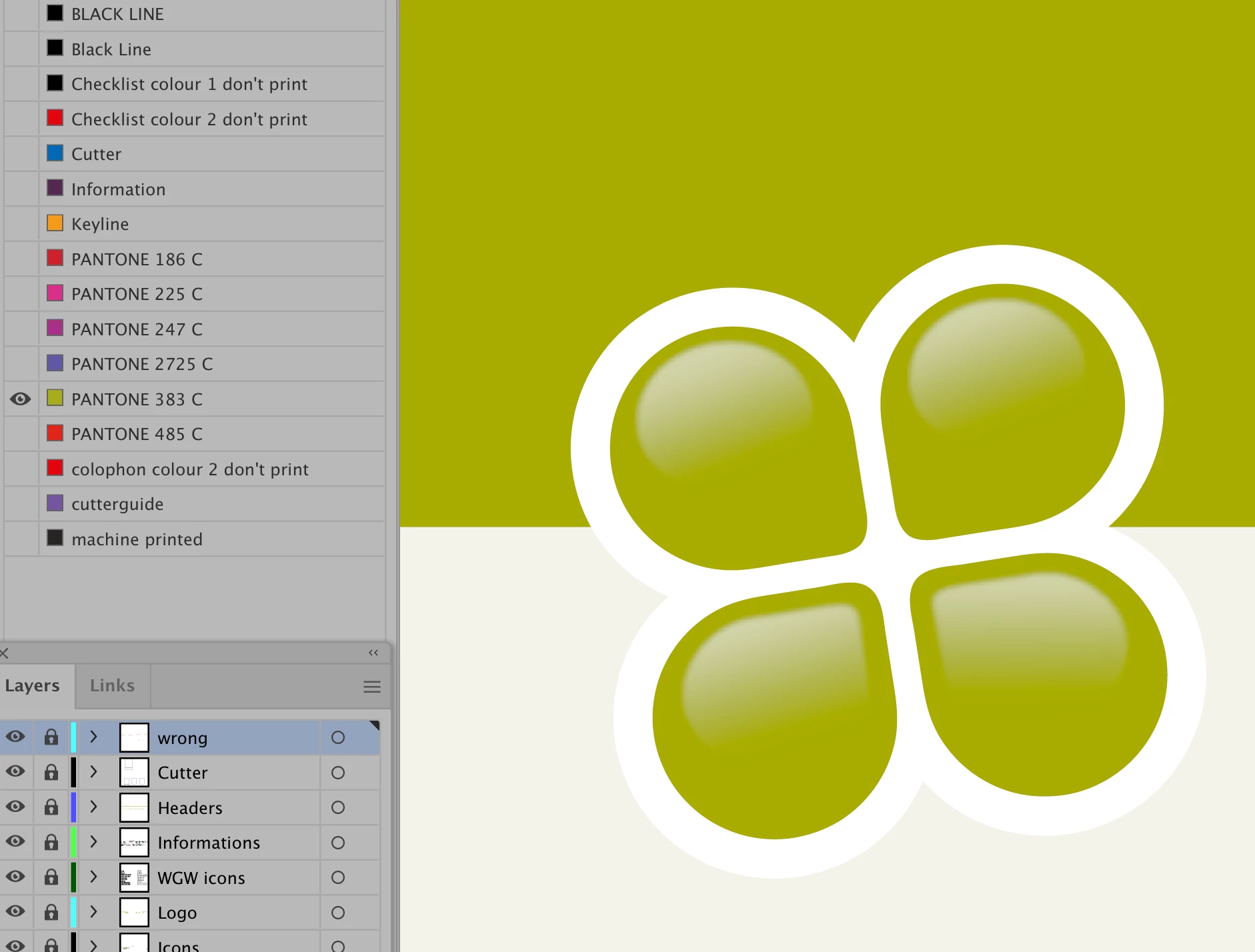
Task: Hide the WGW icons layer
Action: coord(15,877)
